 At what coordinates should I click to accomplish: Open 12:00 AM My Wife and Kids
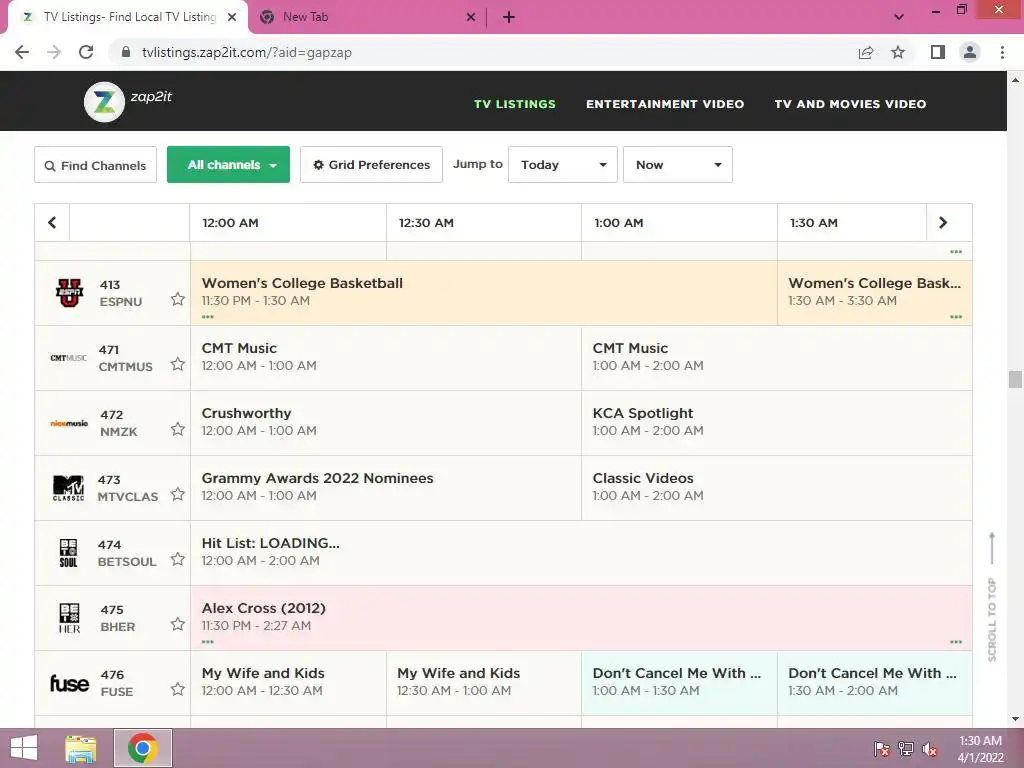click(288, 683)
